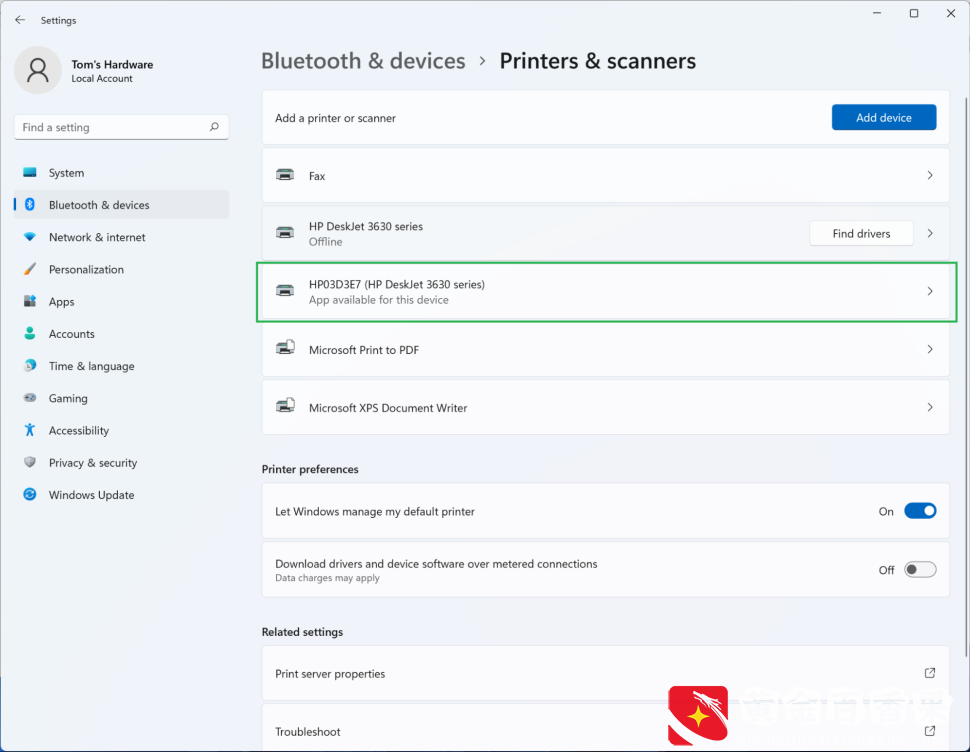Image resolution: width=970 pixels, height=752 pixels.
Task: Toggle Let Windows manage my default printer
Action: pyautogui.click(x=920, y=511)
